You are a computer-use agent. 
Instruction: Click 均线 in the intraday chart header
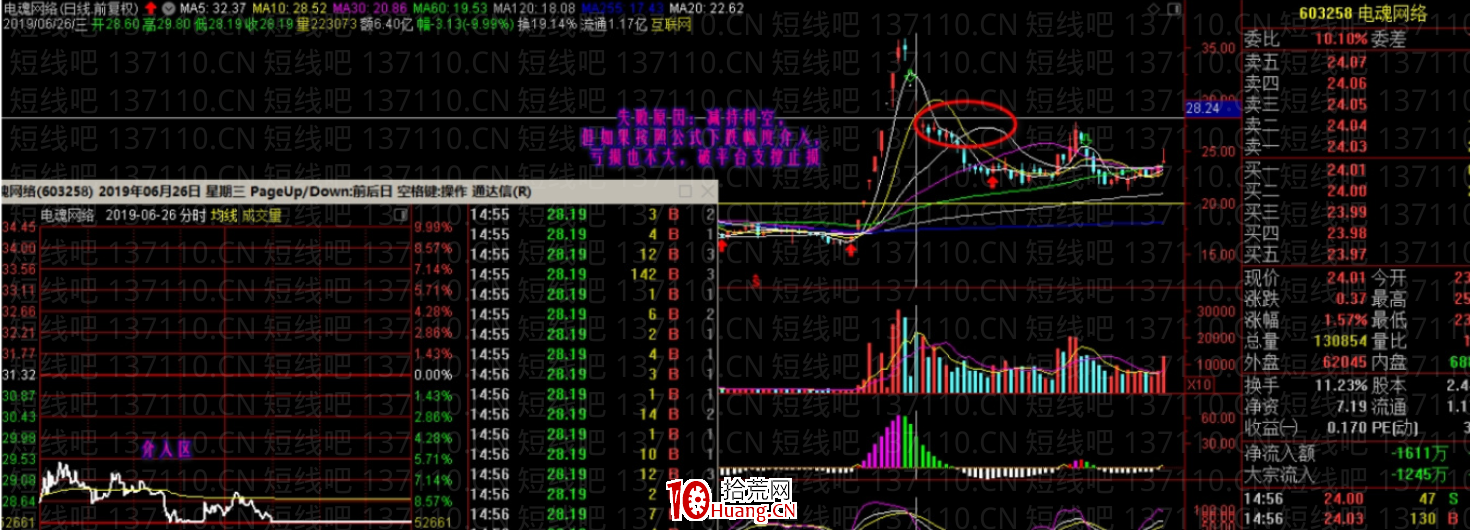pyautogui.click(x=223, y=214)
